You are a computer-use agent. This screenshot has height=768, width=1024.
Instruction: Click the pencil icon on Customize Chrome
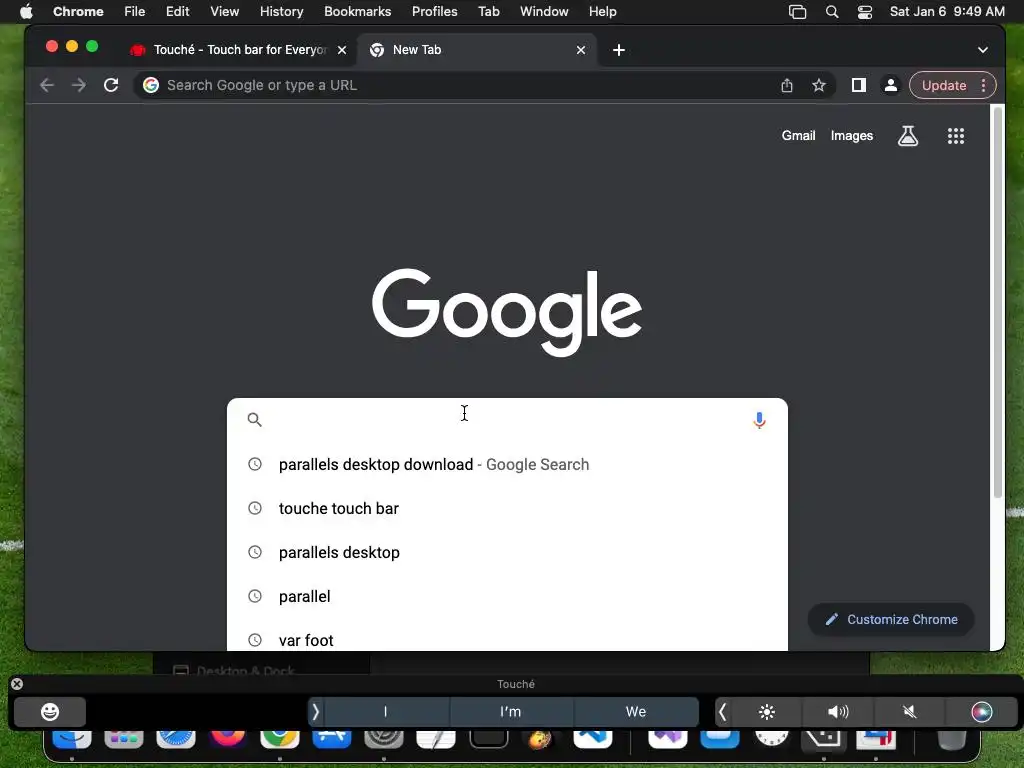pos(831,620)
